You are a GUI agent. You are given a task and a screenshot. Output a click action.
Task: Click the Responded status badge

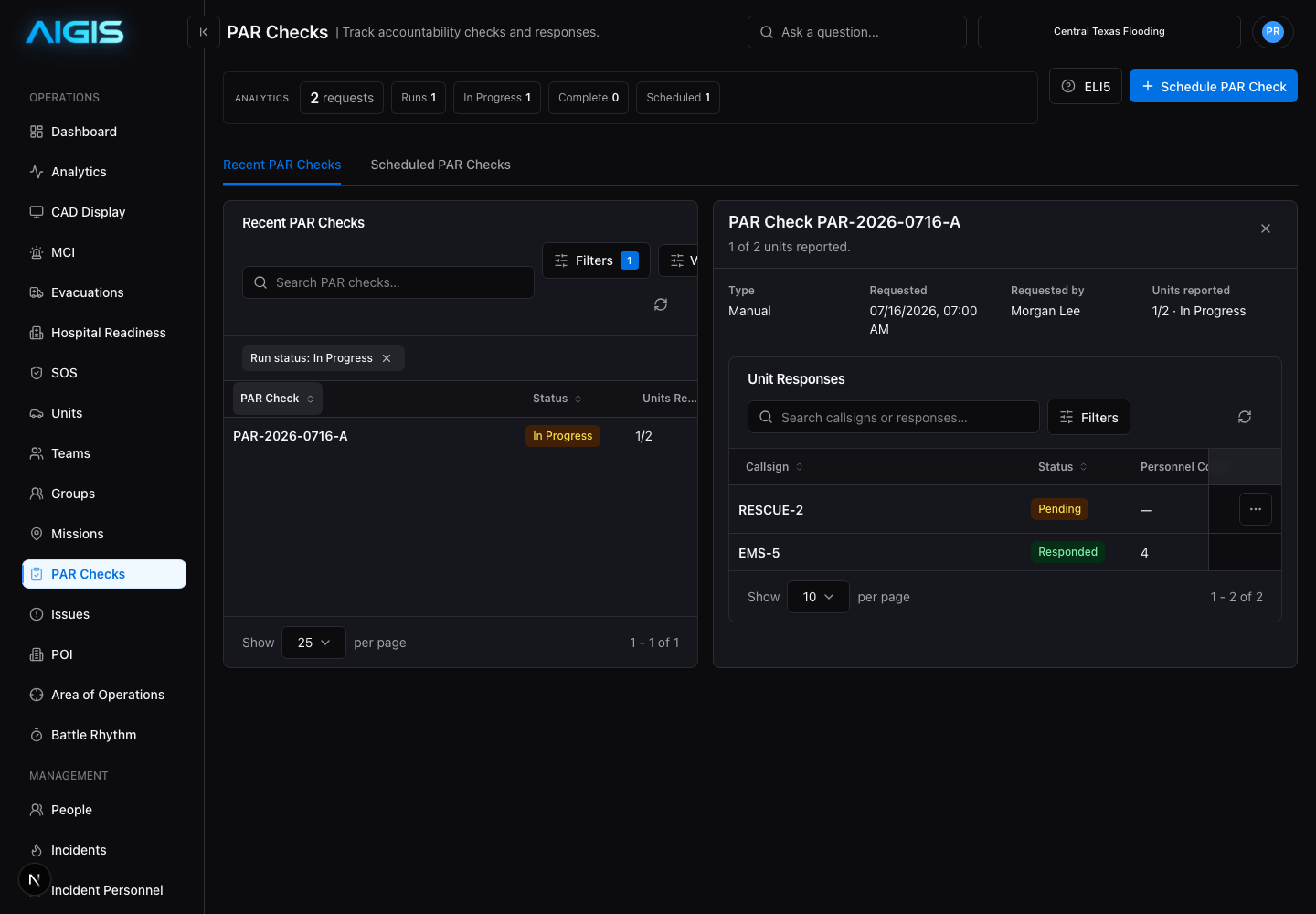1067,552
